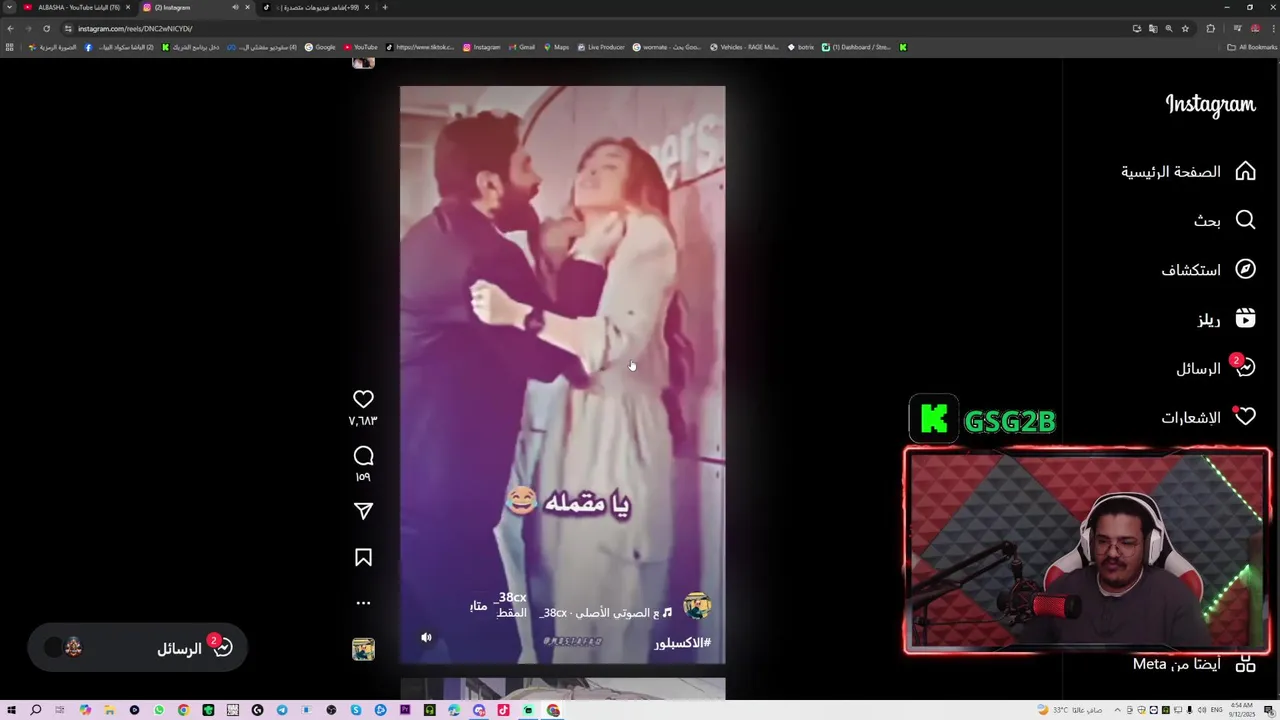Screen dimensions: 1280x720
Task: Open Maps bookmark
Action: pyautogui.click(x=555, y=47)
